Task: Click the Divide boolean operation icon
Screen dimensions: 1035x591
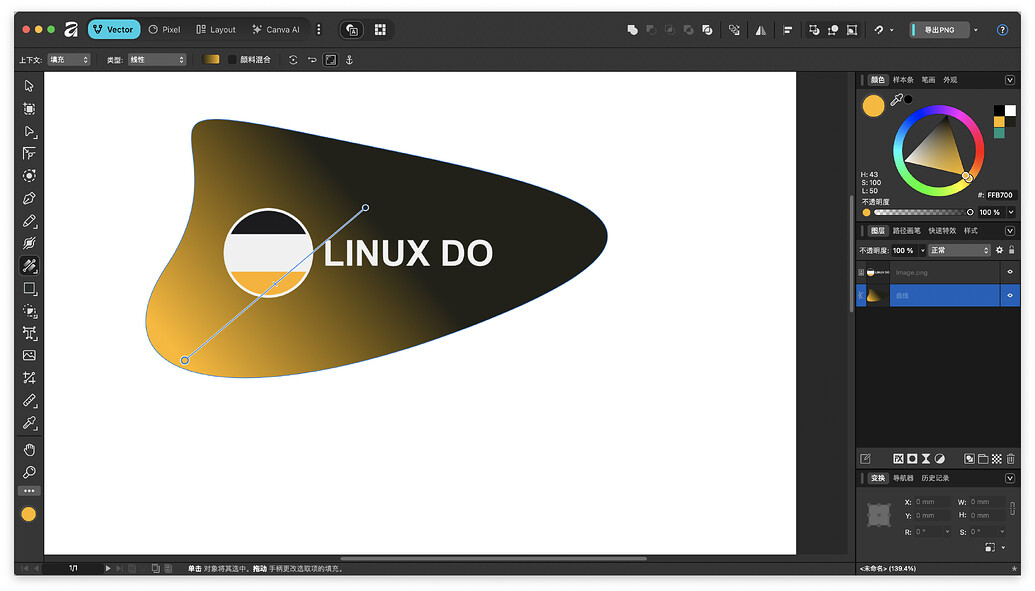Action: tap(707, 30)
